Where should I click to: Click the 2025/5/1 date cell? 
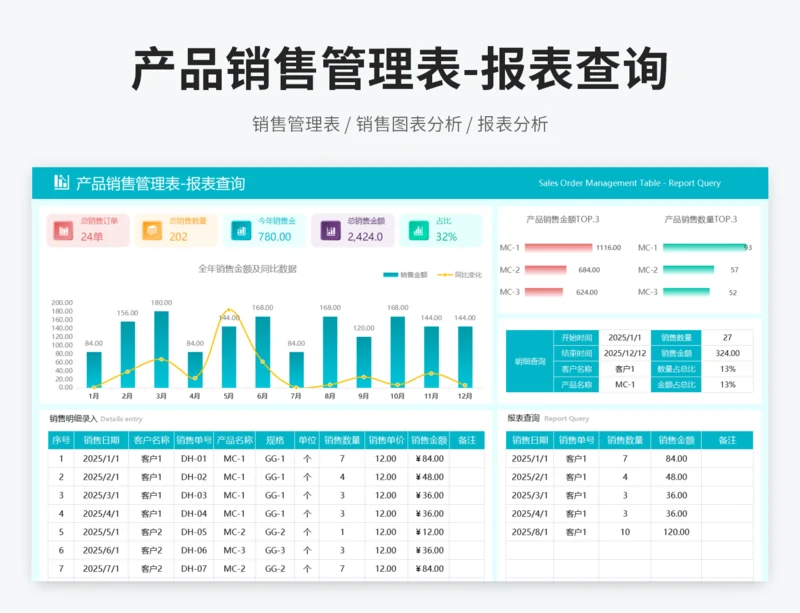101,532
